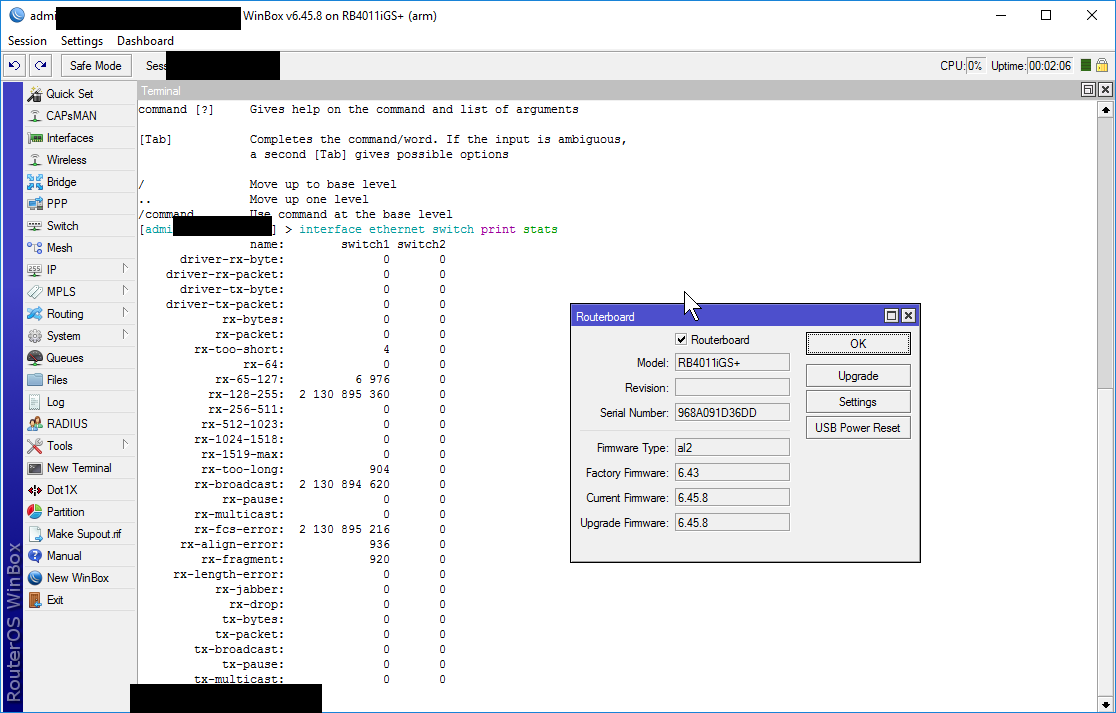Image resolution: width=1116 pixels, height=713 pixels.
Task: Click the Serial Number field
Action: click(732, 413)
